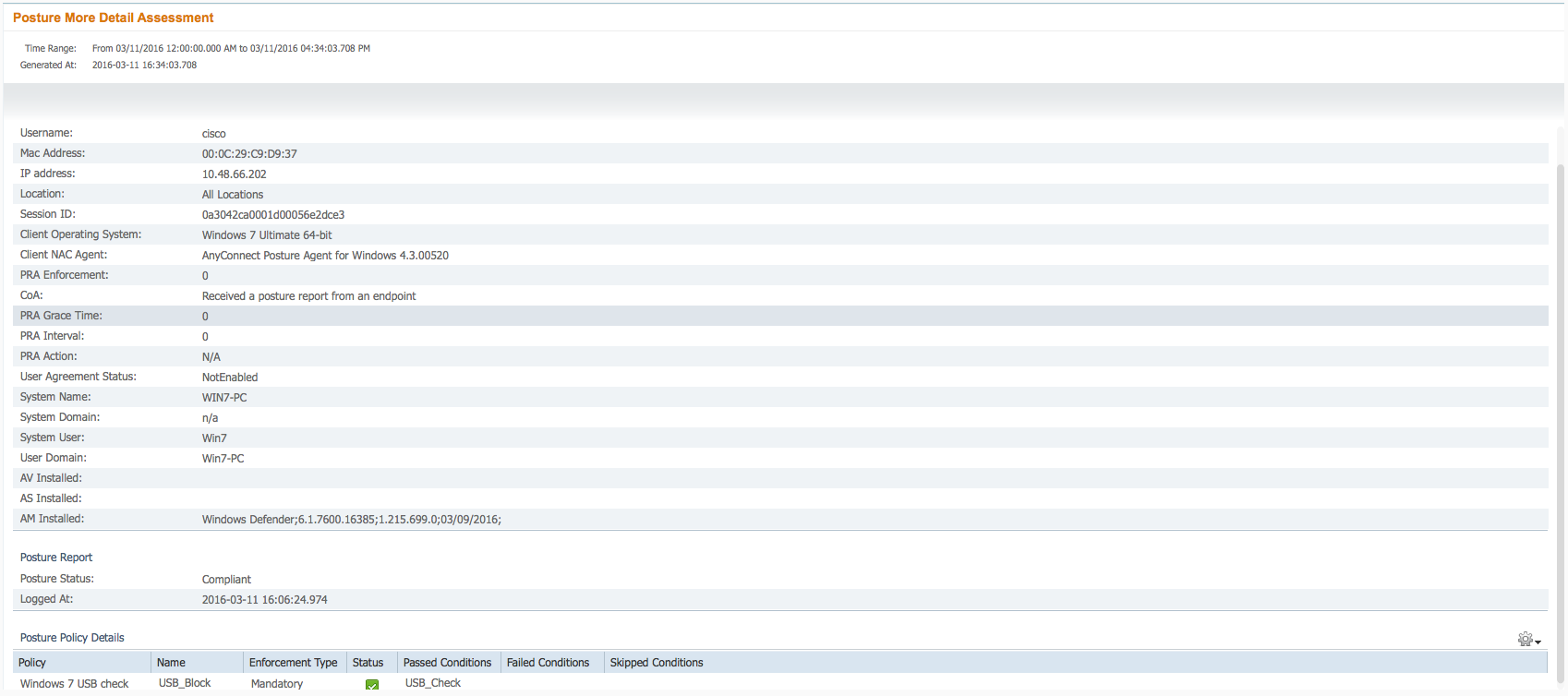
Task: Select Logged At timestamp 2016-03-11 16:06:24.974
Action: coord(265,600)
